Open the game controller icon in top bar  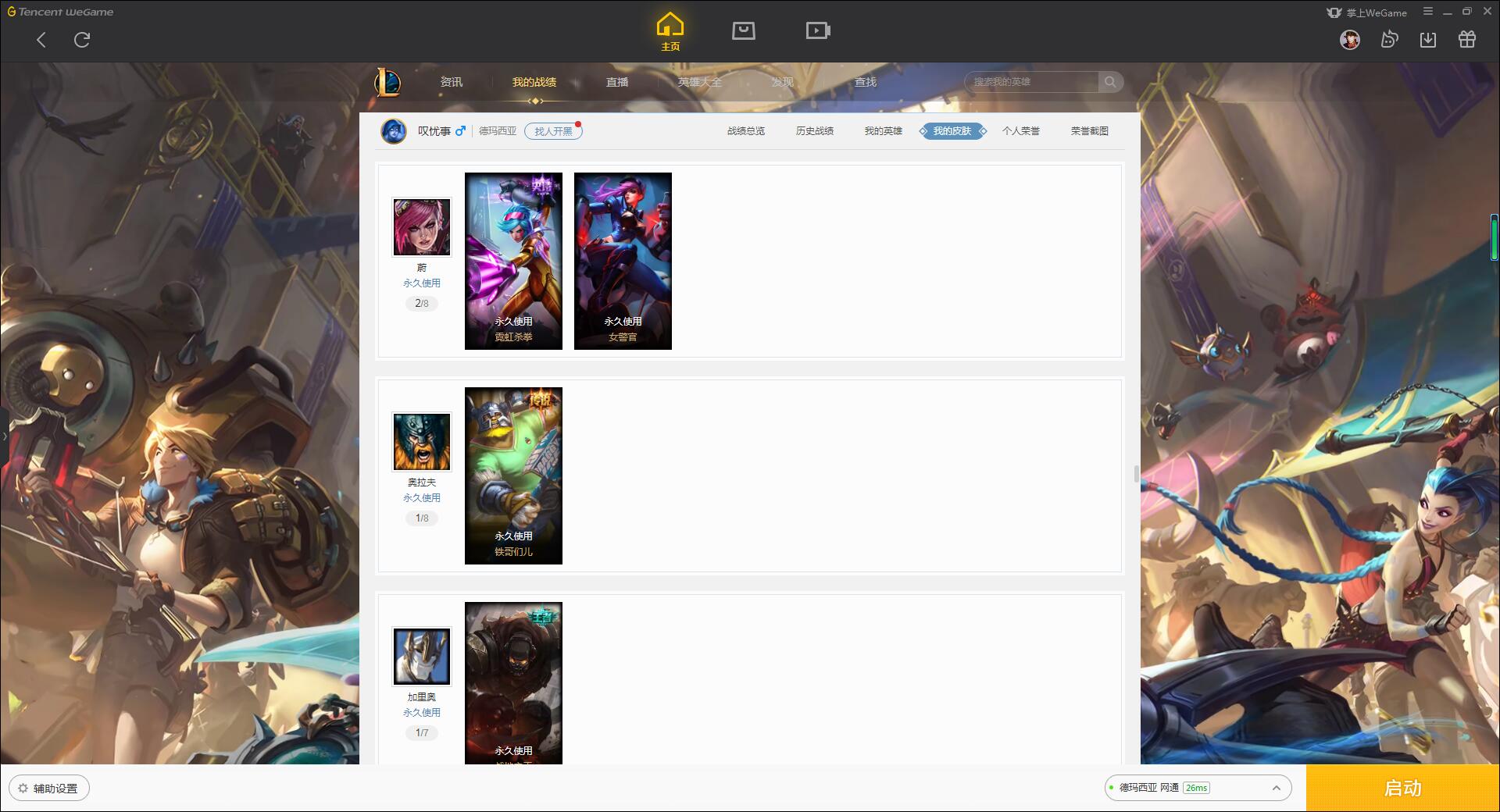(1389, 40)
